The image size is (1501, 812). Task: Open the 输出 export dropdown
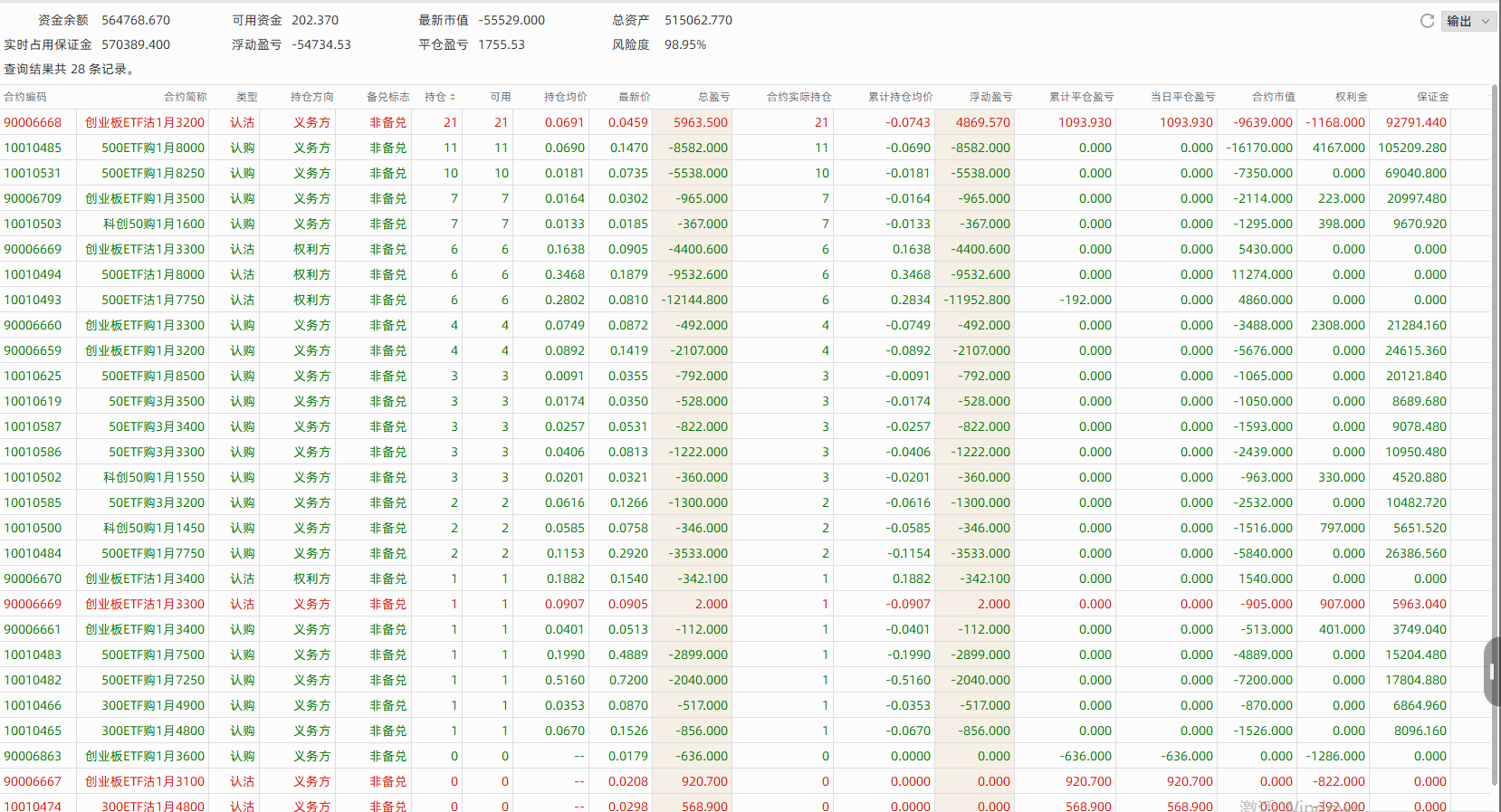point(1468,21)
